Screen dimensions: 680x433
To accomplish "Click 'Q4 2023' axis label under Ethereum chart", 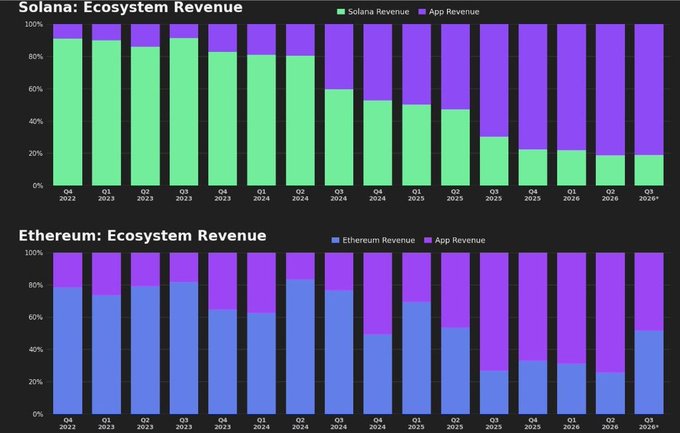I will 222,424.
